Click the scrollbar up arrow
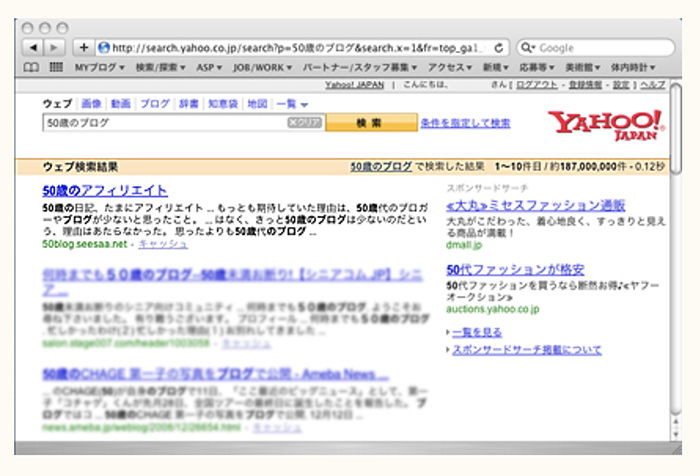Image resolution: width=700 pixels, height=476 pixels. point(676,422)
